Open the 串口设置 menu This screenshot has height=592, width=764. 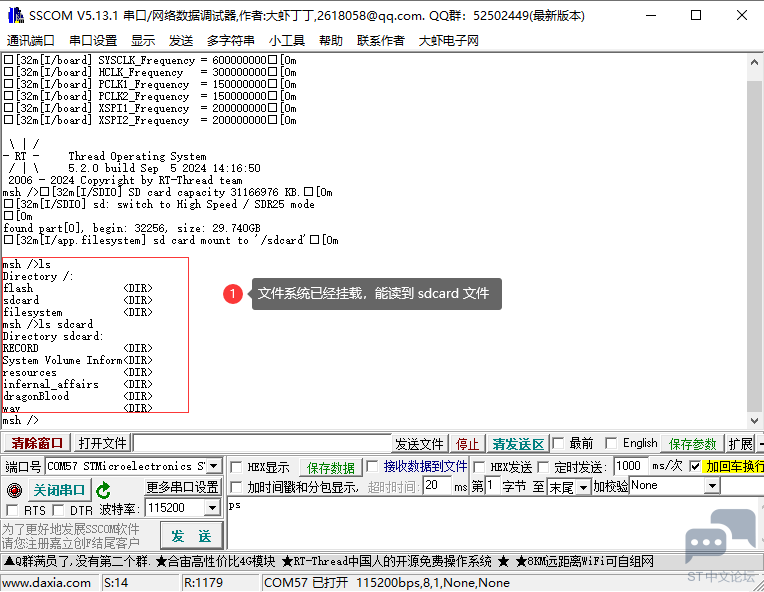[x=93, y=40]
